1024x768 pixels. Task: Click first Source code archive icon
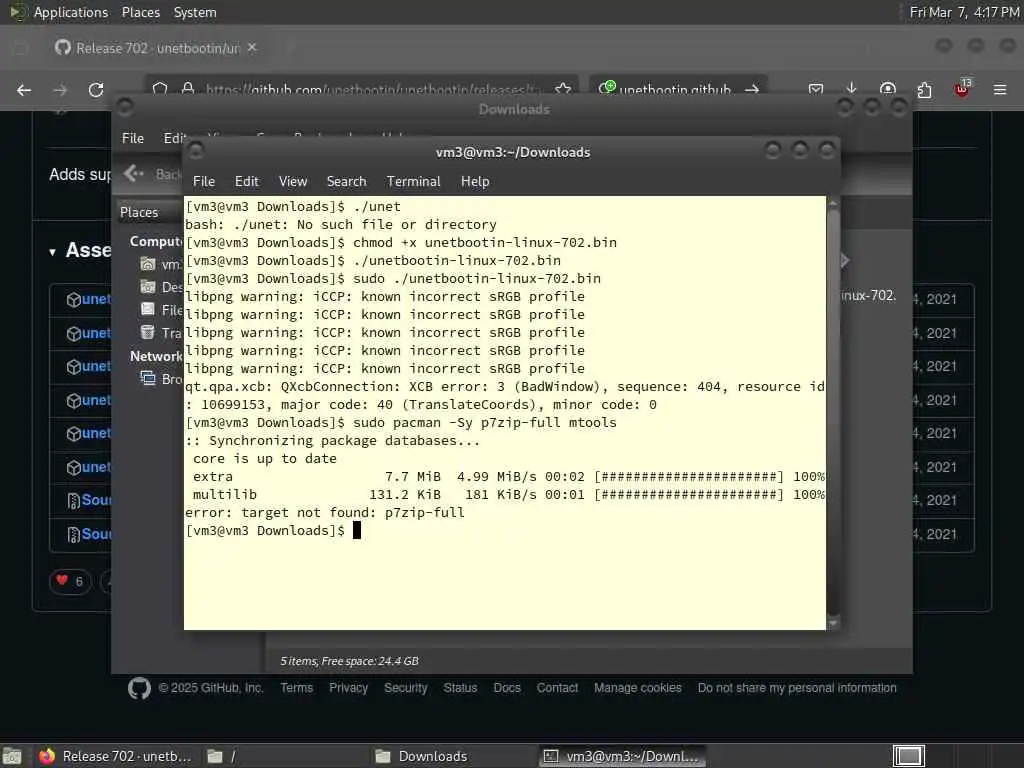(x=74, y=501)
